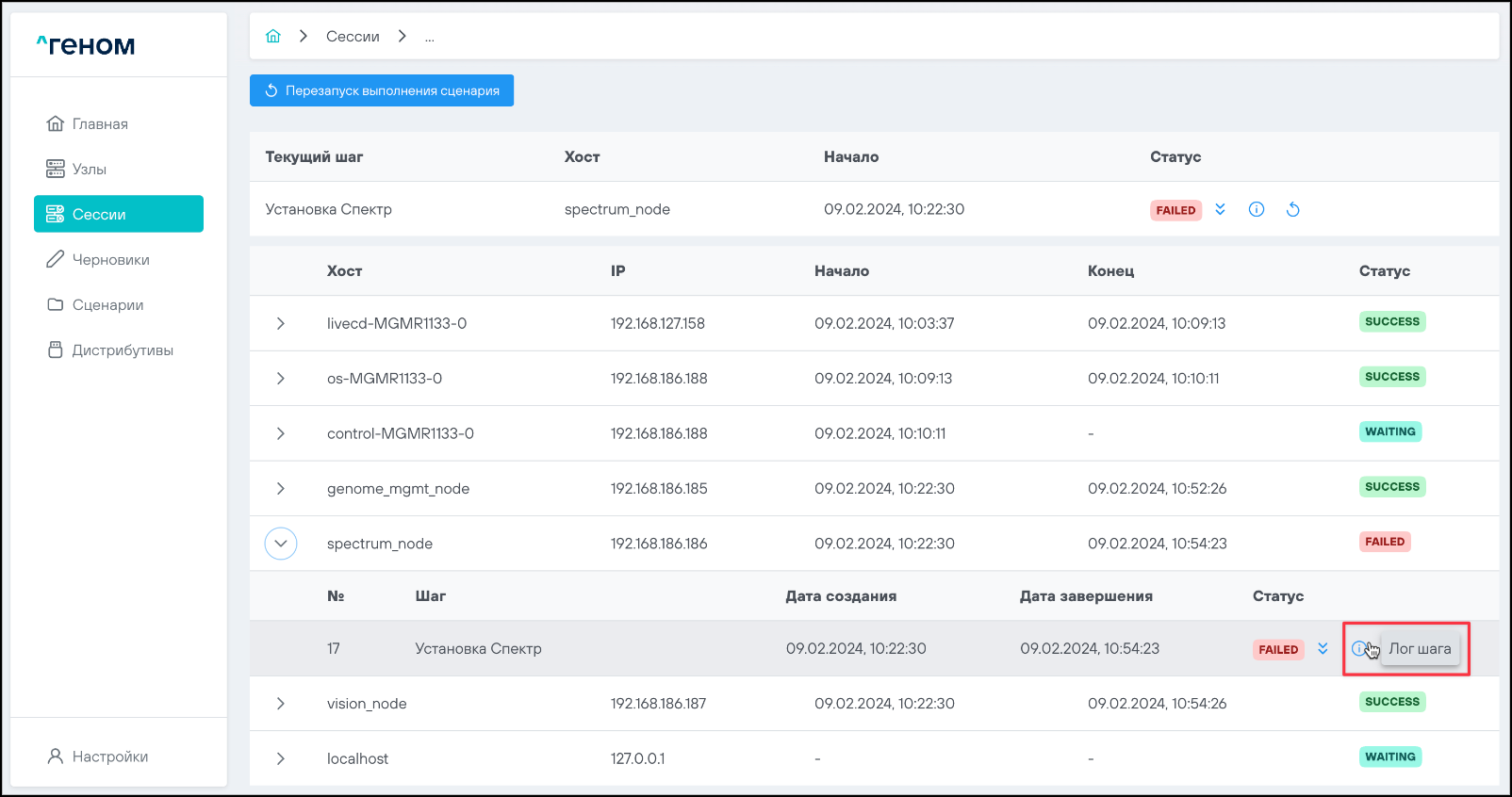The image size is (1512, 797).
Task: Click FAILED badge in spectrum_node row
Action: (1384, 542)
